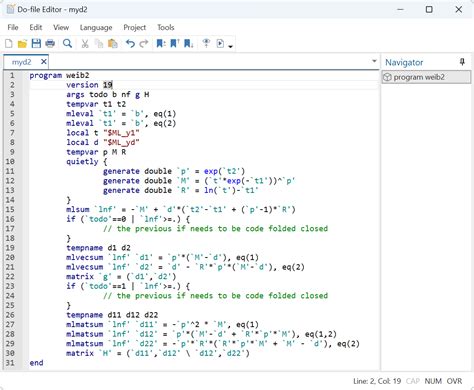Click the OVR status bar indicator
This screenshot has height=390, width=474.
[x=454, y=381]
